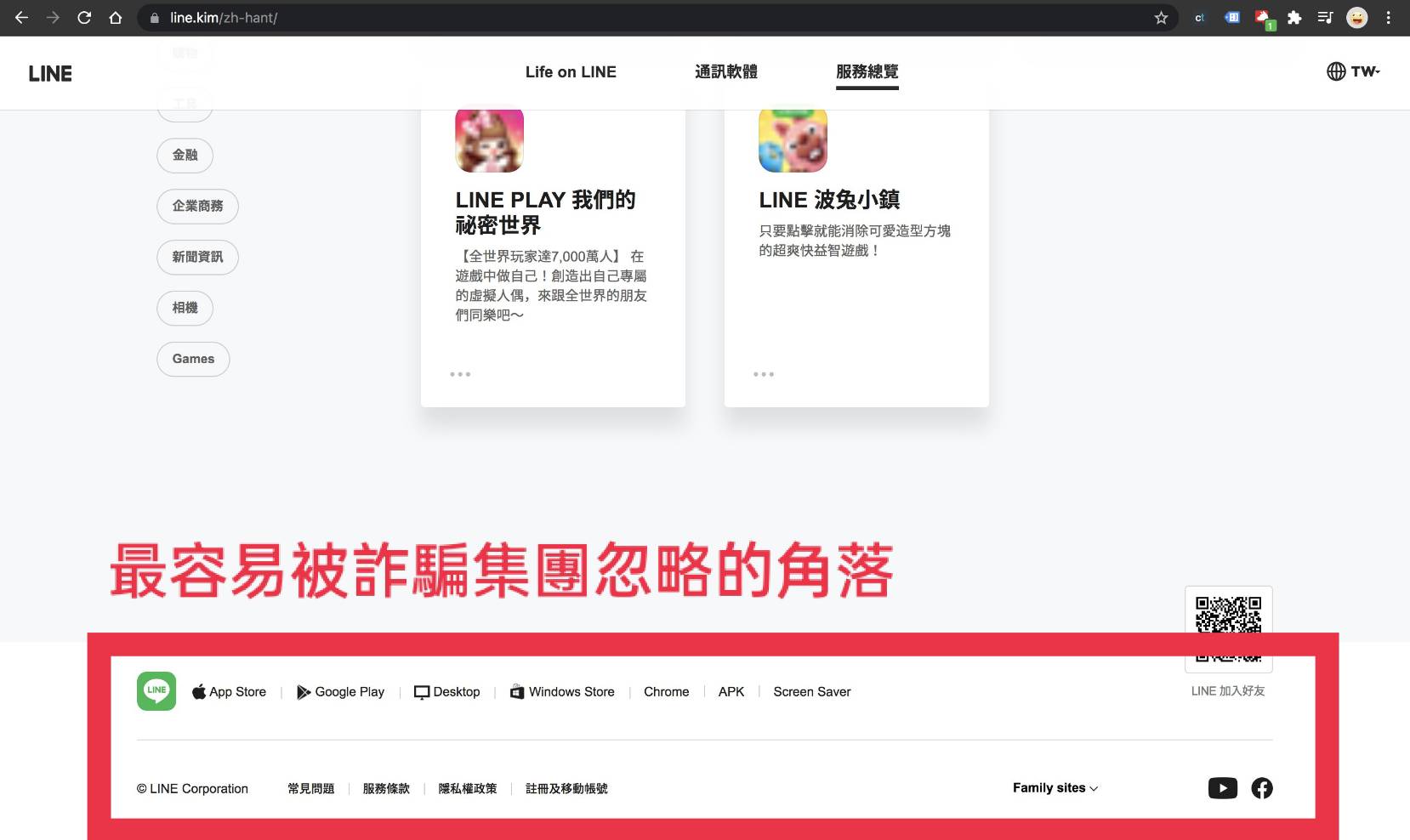1410x840 pixels.
Task: Filter services by 企業商務 category
Action: pyautogui.click(x=197, y=206)
